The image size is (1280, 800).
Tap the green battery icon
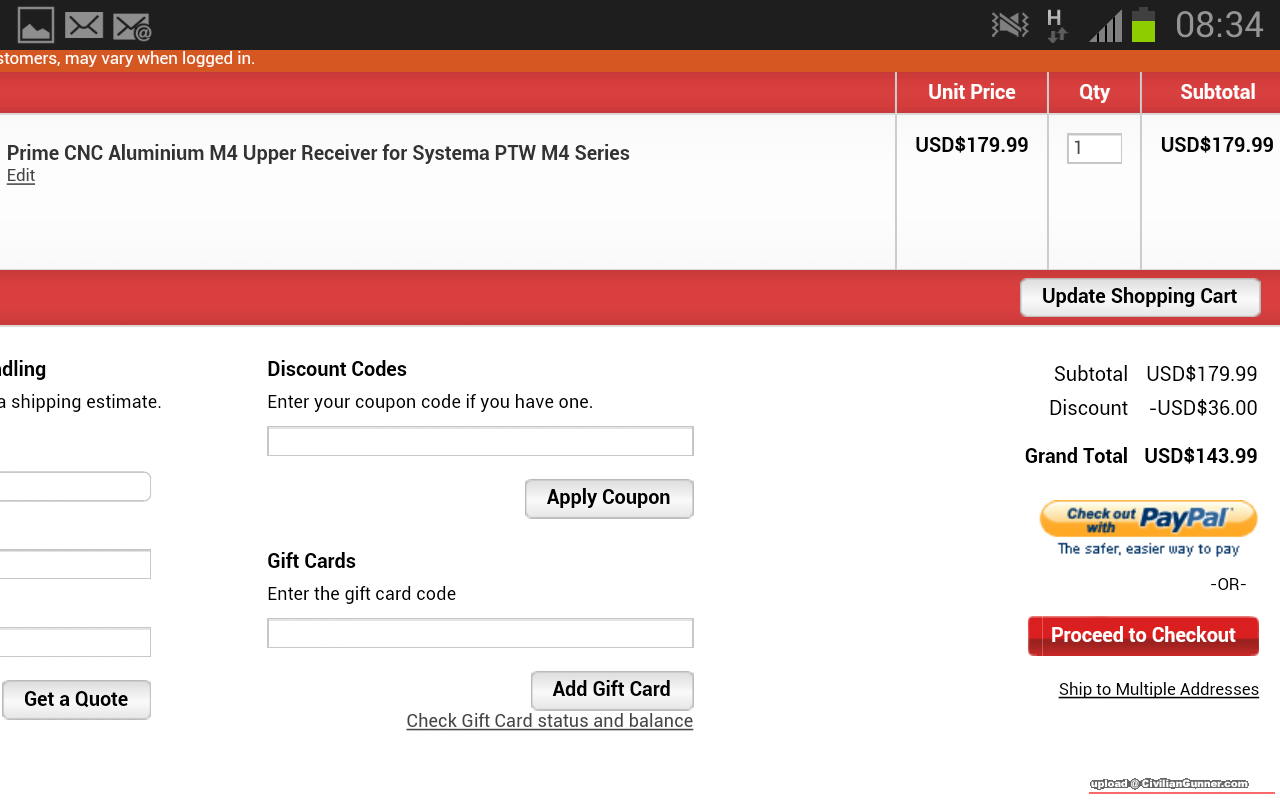[1143, 25]
